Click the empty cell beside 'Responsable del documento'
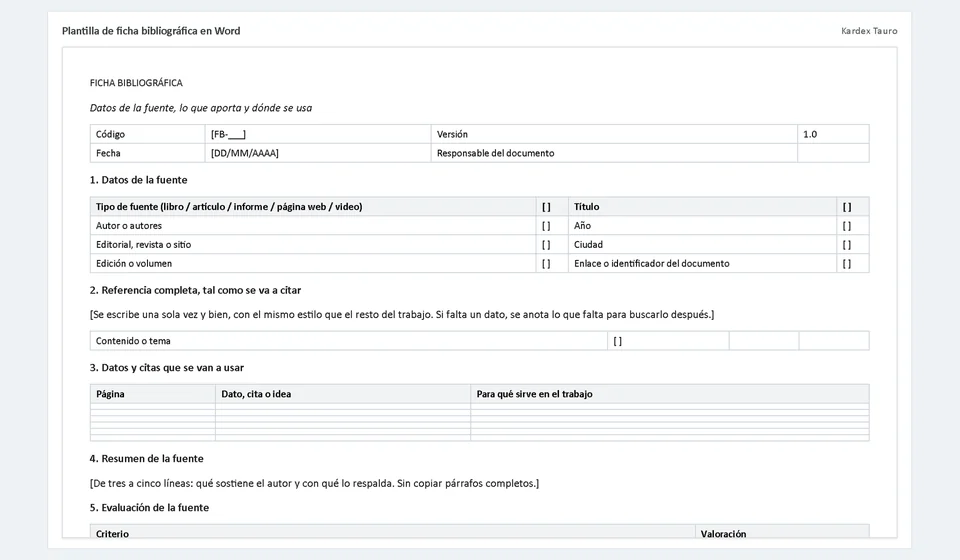This screenshot has width=960, height=560. (x=833, y=153)
